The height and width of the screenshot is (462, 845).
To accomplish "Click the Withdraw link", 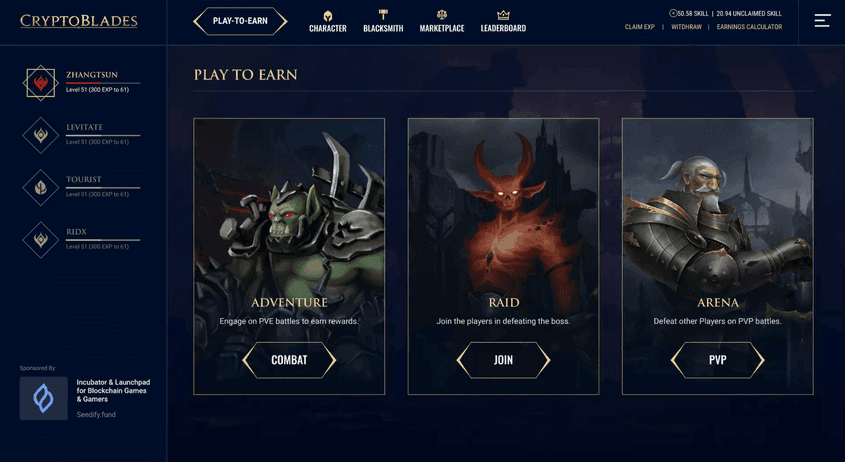I will click(687, 27).
